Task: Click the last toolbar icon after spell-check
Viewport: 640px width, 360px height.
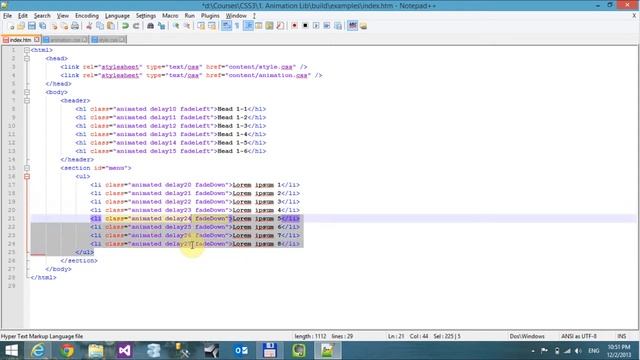Action: pos(363,26)
